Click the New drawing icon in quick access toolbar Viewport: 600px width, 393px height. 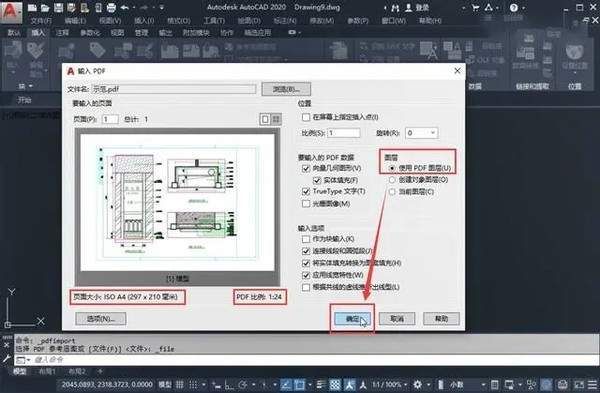(33, 7)
